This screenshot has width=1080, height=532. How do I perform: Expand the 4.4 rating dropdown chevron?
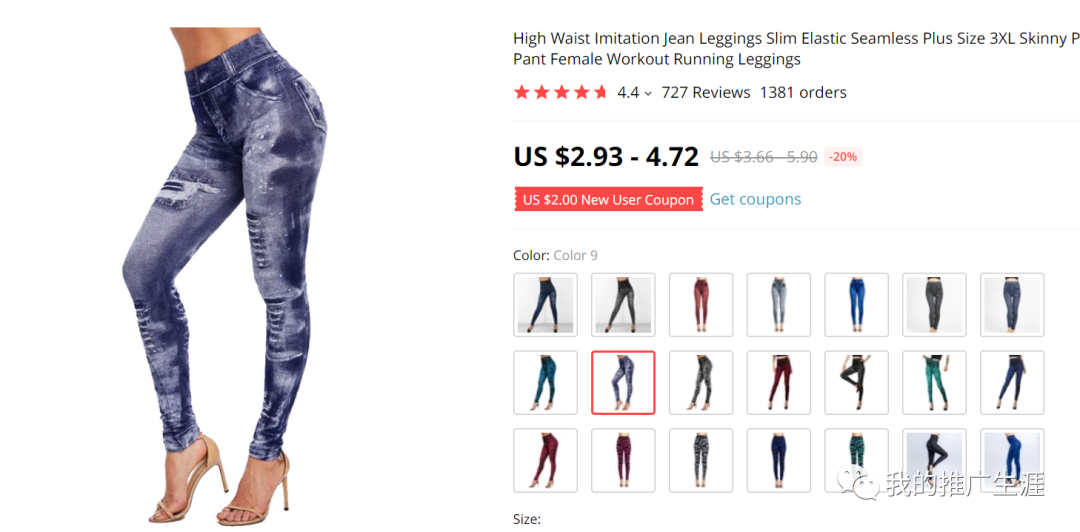click(x=647, y=94)
